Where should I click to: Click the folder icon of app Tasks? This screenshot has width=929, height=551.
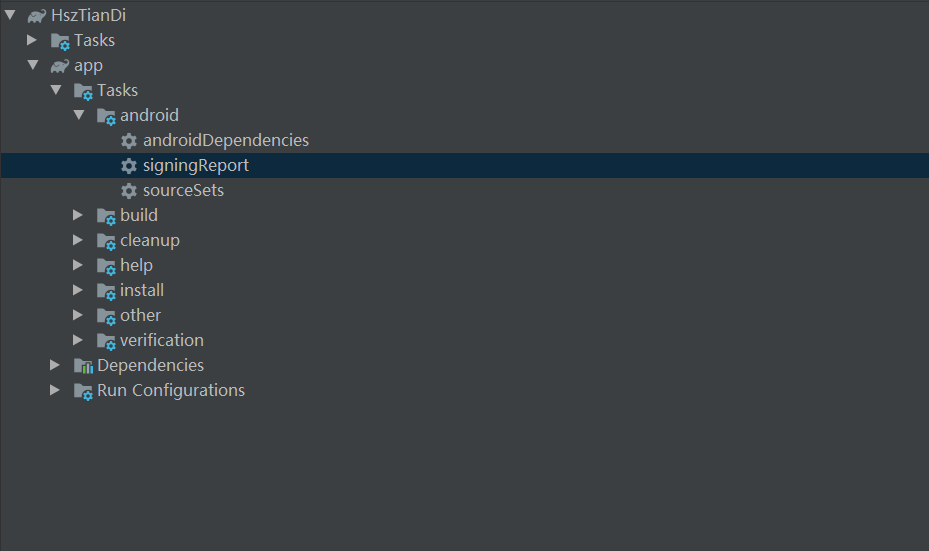(x=83, y=91)
